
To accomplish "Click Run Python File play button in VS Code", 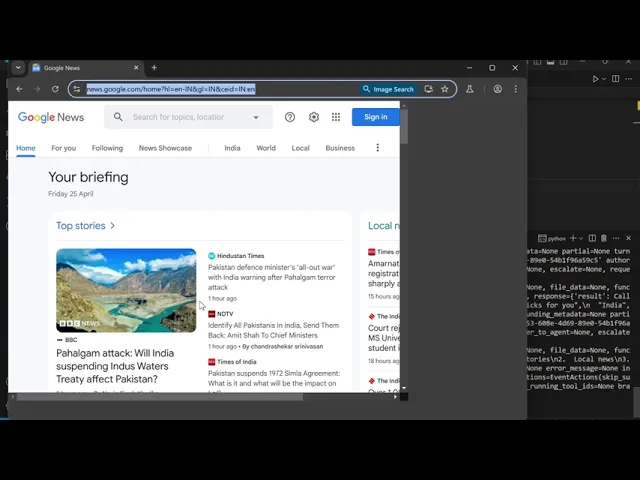I will click(x=596, y=79).
